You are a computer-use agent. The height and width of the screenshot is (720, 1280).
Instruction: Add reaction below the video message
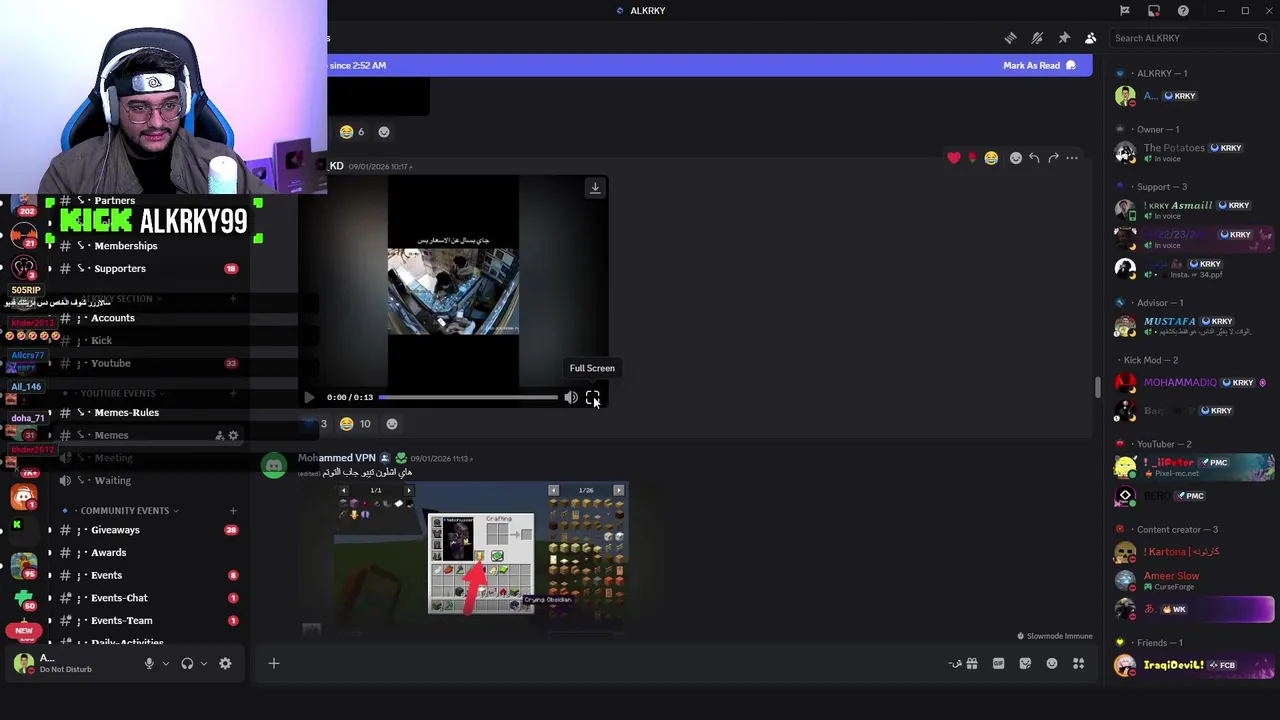click(x=392, y=424)
